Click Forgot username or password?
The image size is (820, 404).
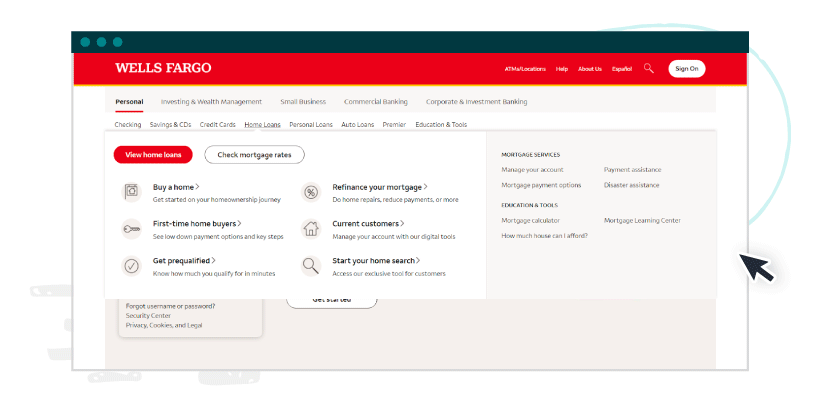click(x=170, y=306)
